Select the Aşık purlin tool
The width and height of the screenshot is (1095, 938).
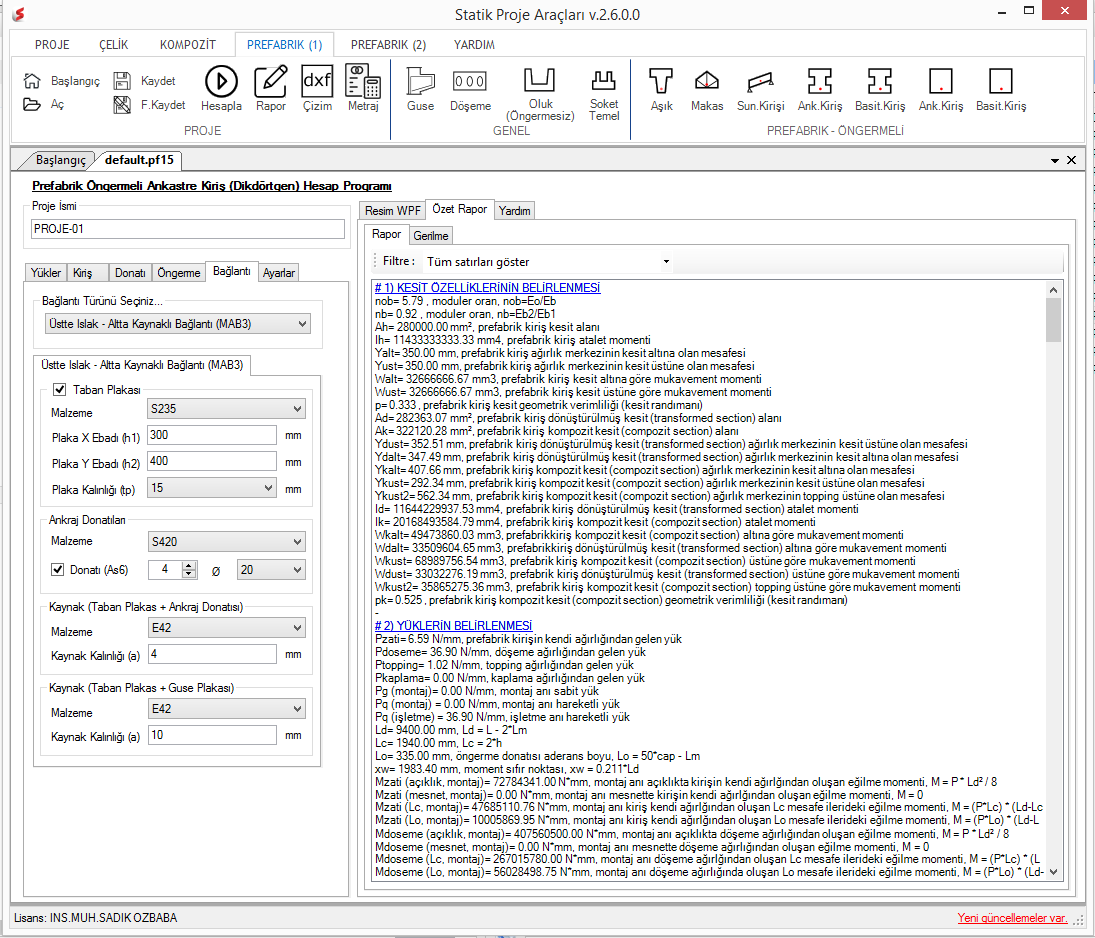pos(661,89)
